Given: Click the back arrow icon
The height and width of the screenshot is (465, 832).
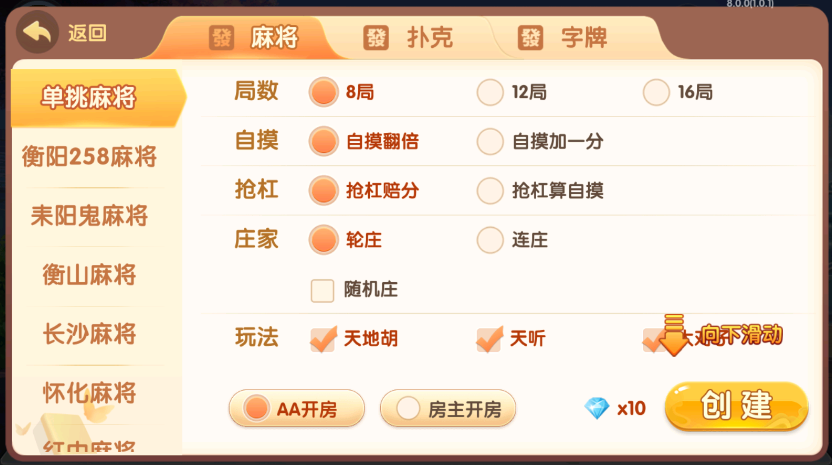Looking at the screenshot, I should (x=38, y=33).
